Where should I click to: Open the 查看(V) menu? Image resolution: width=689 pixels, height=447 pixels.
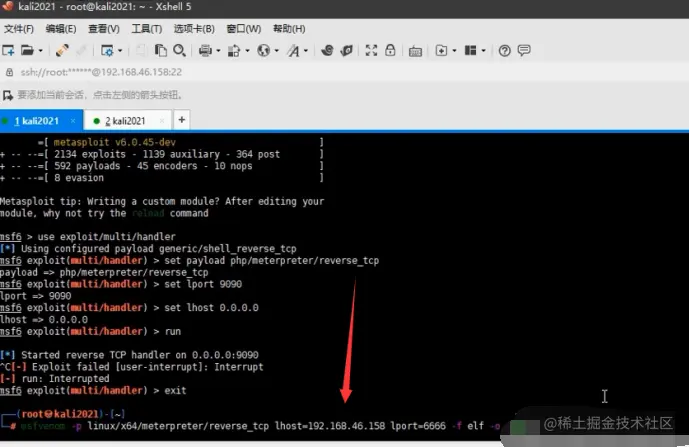click(104, 29)
